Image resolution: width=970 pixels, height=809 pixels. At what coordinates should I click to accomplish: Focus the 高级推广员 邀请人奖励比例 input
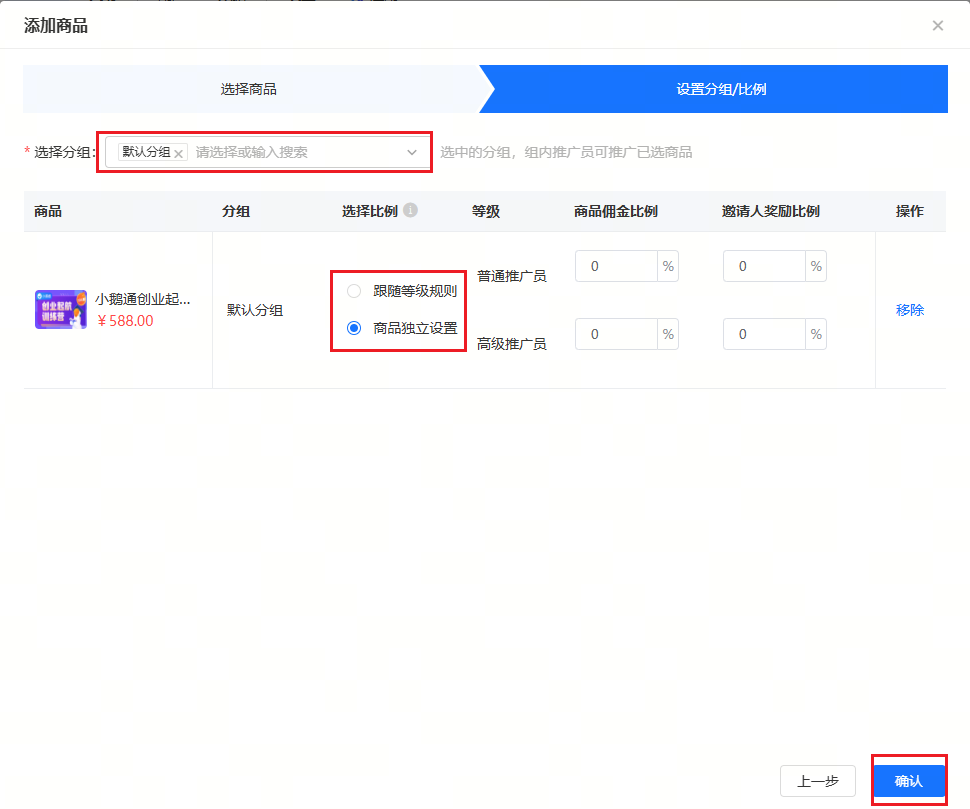[765, 334]
